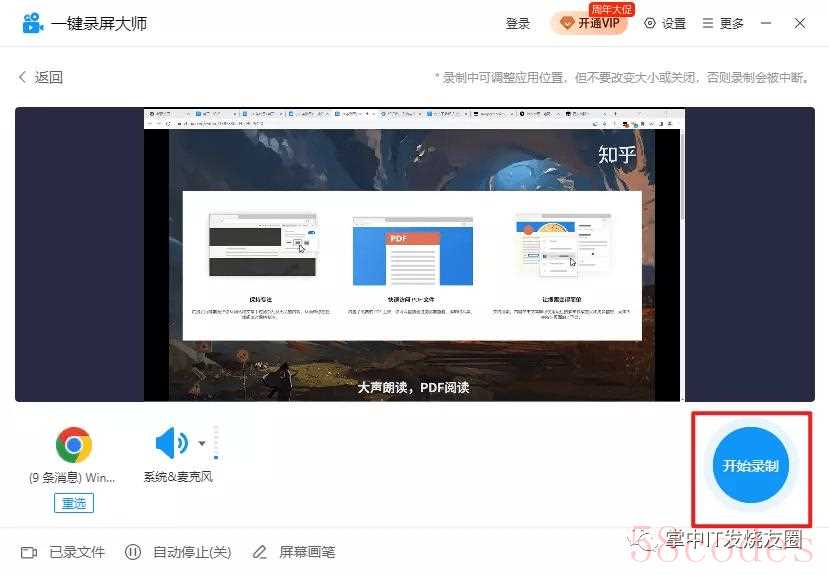Expand the audio source dropdown arrow
This screenshot has height=575, width=829.
pyautogui.click(x=201, y=443)
